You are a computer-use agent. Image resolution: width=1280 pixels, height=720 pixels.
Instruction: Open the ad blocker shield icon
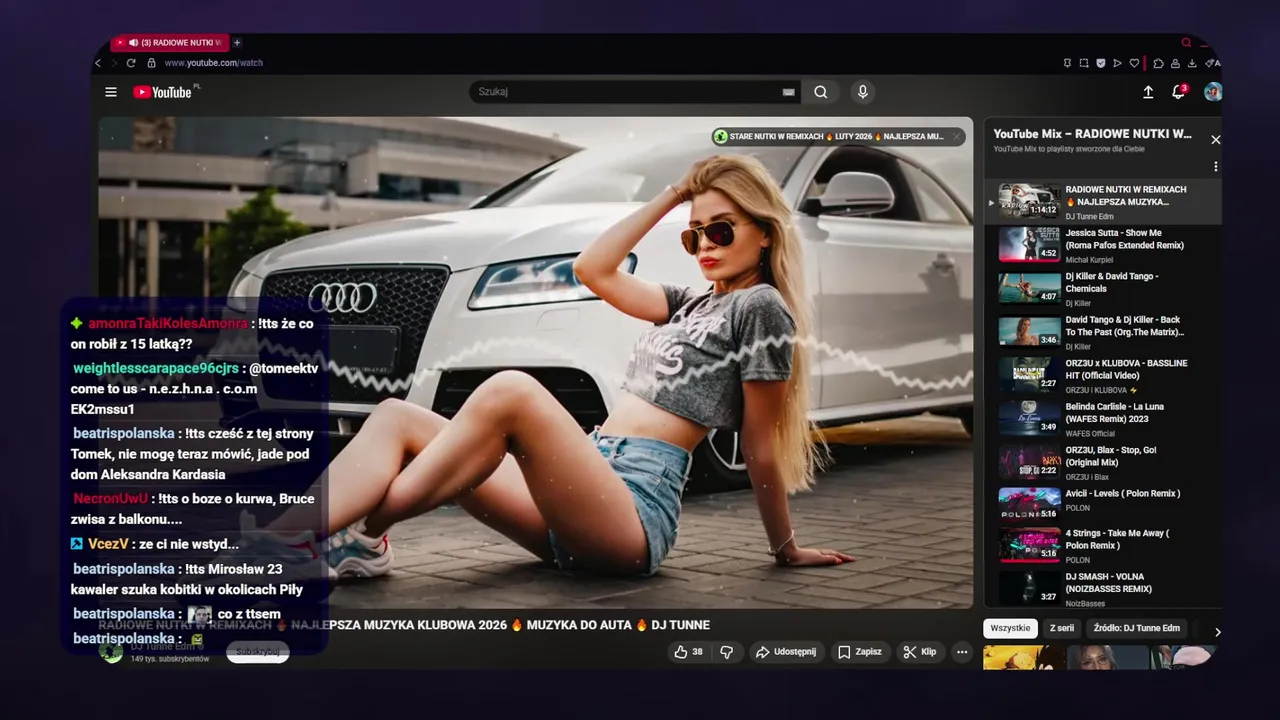pos(1101,63)
